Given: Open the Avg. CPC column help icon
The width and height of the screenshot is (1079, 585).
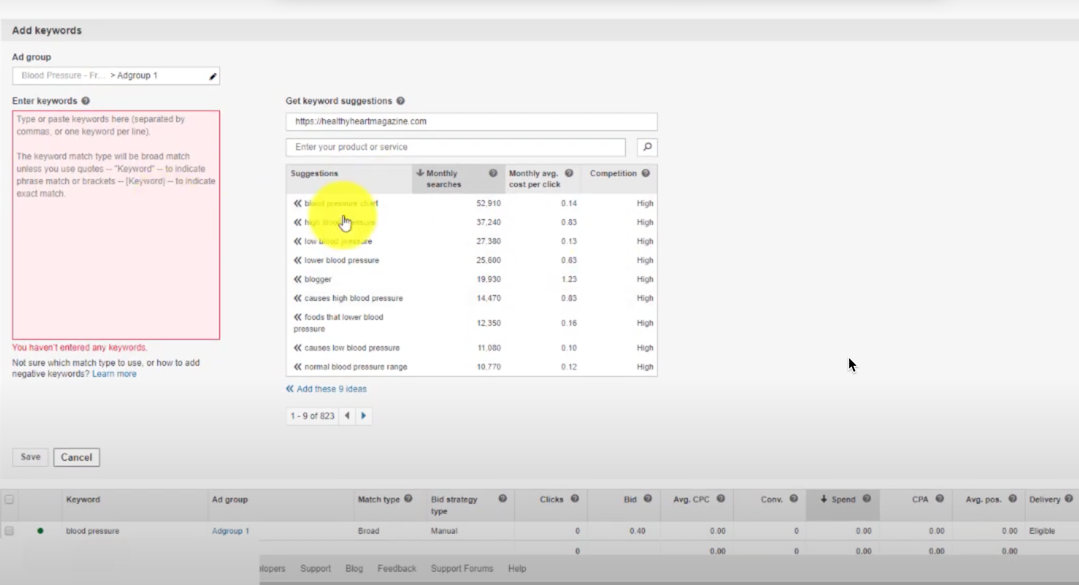Looking at the screenshot, I should pyautogui.click(x=720, y=499).
